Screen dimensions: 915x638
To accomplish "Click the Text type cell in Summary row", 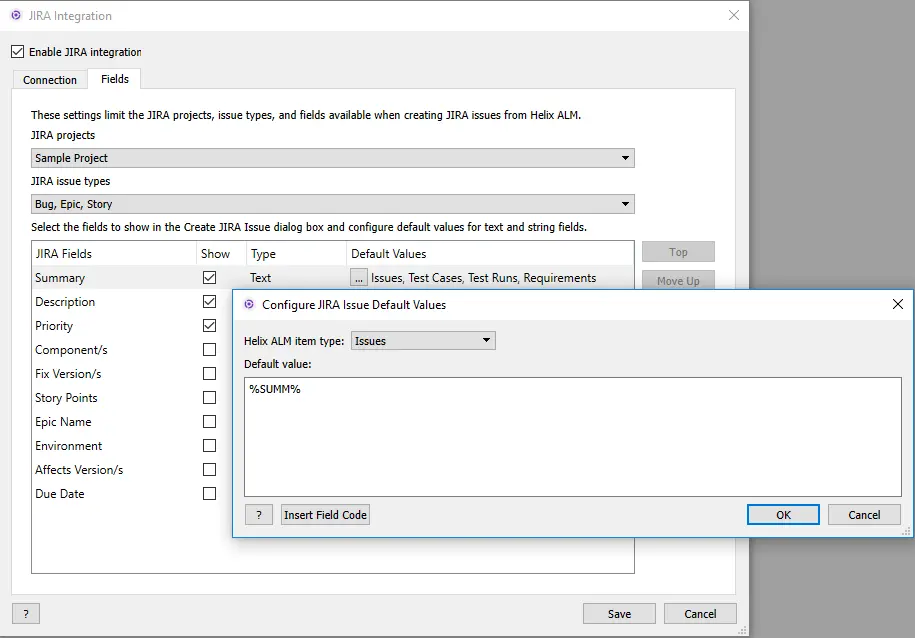I will coord(260,278).
